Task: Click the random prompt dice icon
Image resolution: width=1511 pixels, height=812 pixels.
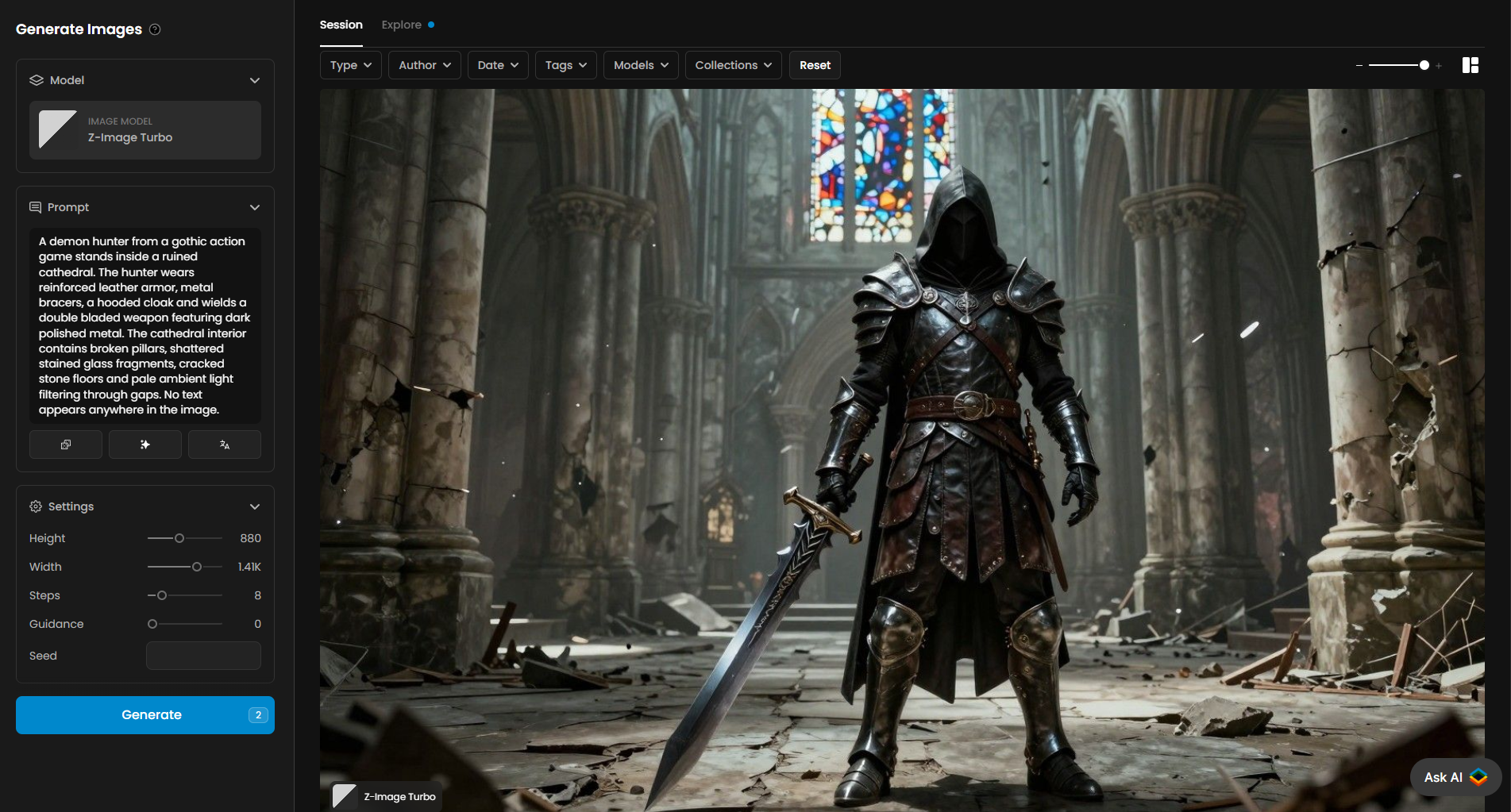Action: (x=66, y=444)
